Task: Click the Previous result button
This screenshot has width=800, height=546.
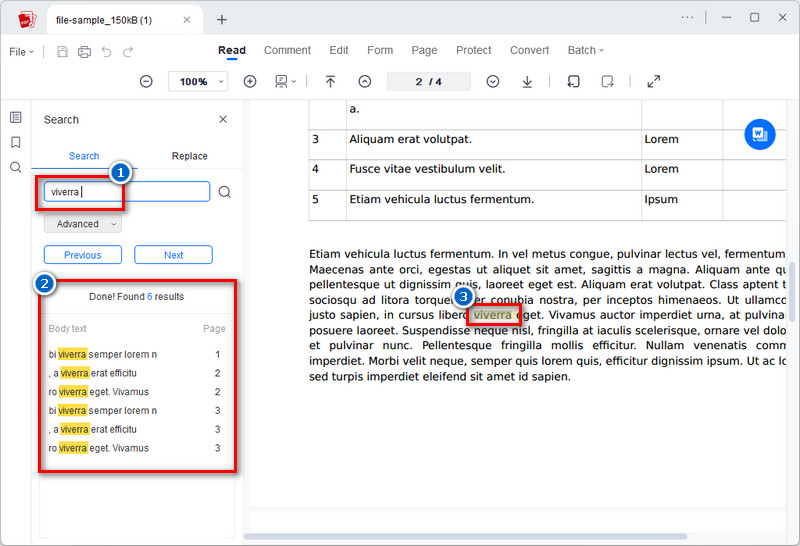Action: 83,255
